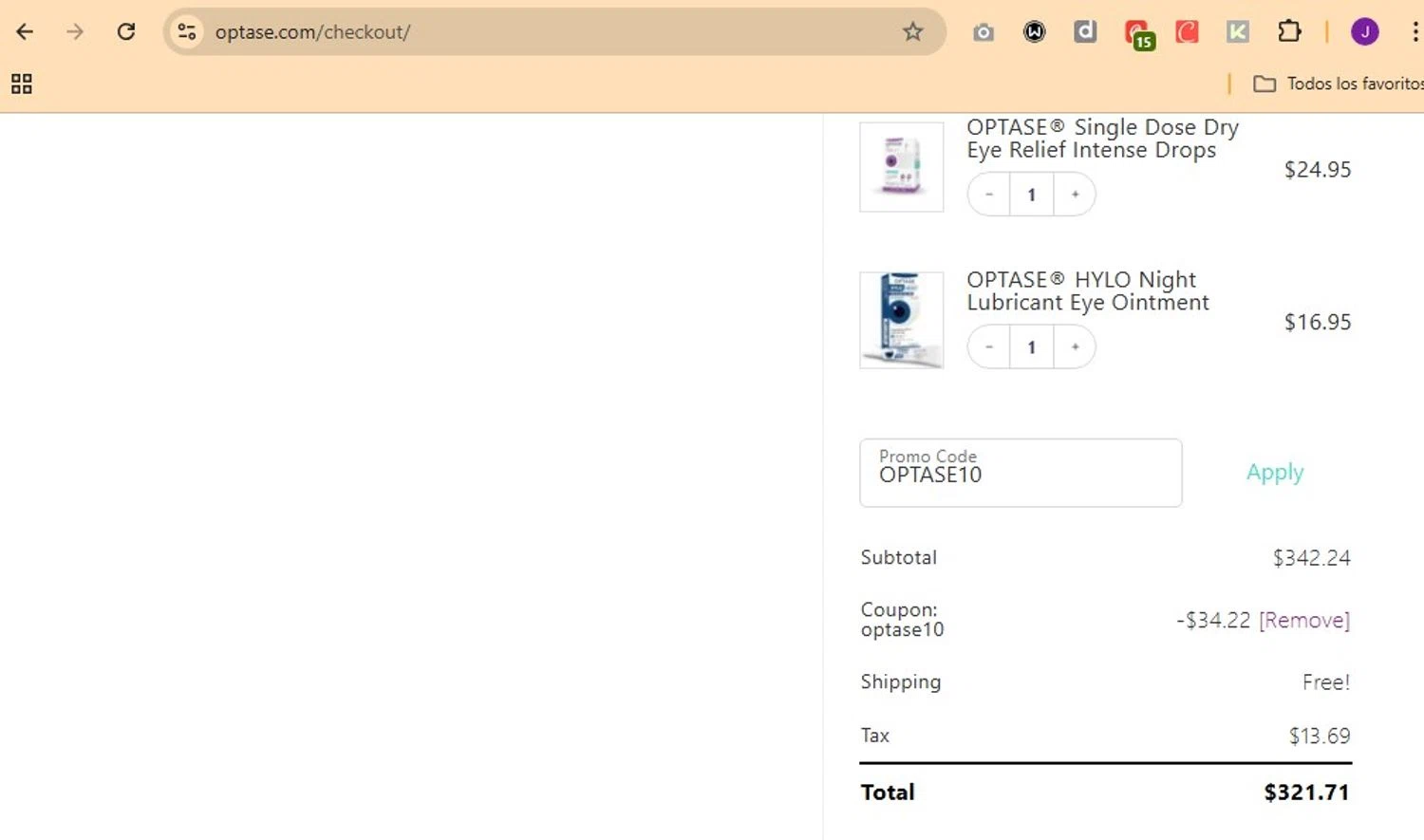1424x840 pixels.
Task: Go back to the previous page
Action: (x=25, y=31)
